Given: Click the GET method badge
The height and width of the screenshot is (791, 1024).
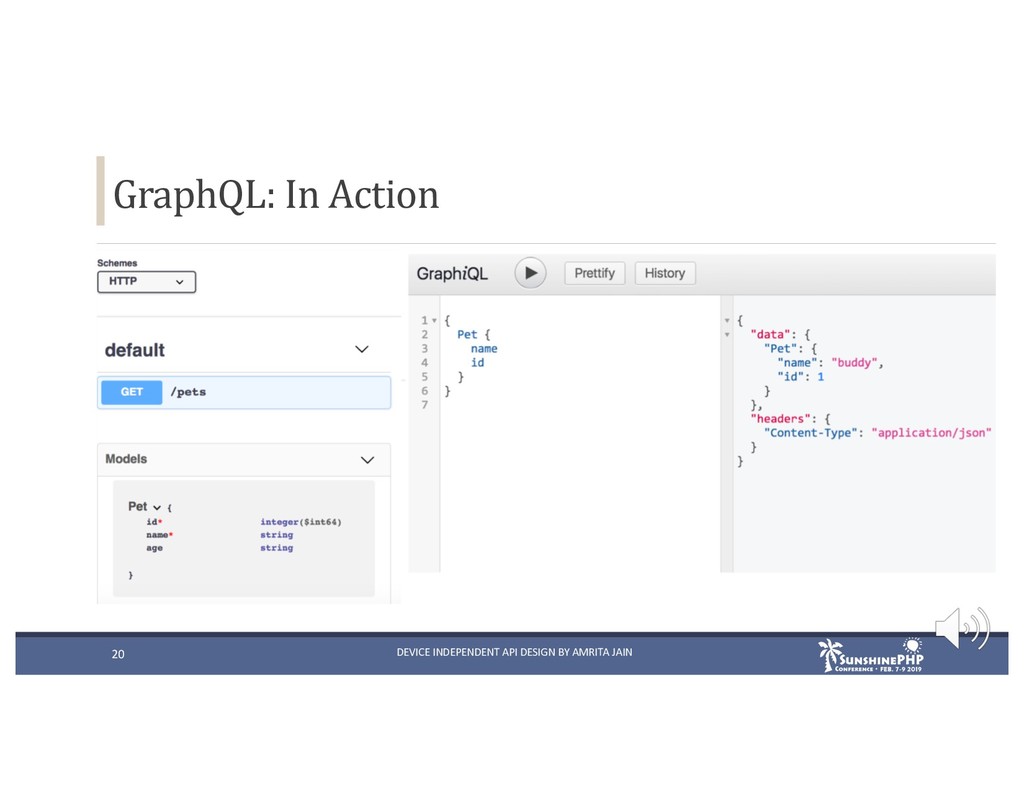Looking at the screenshot, I should (131, 392).
